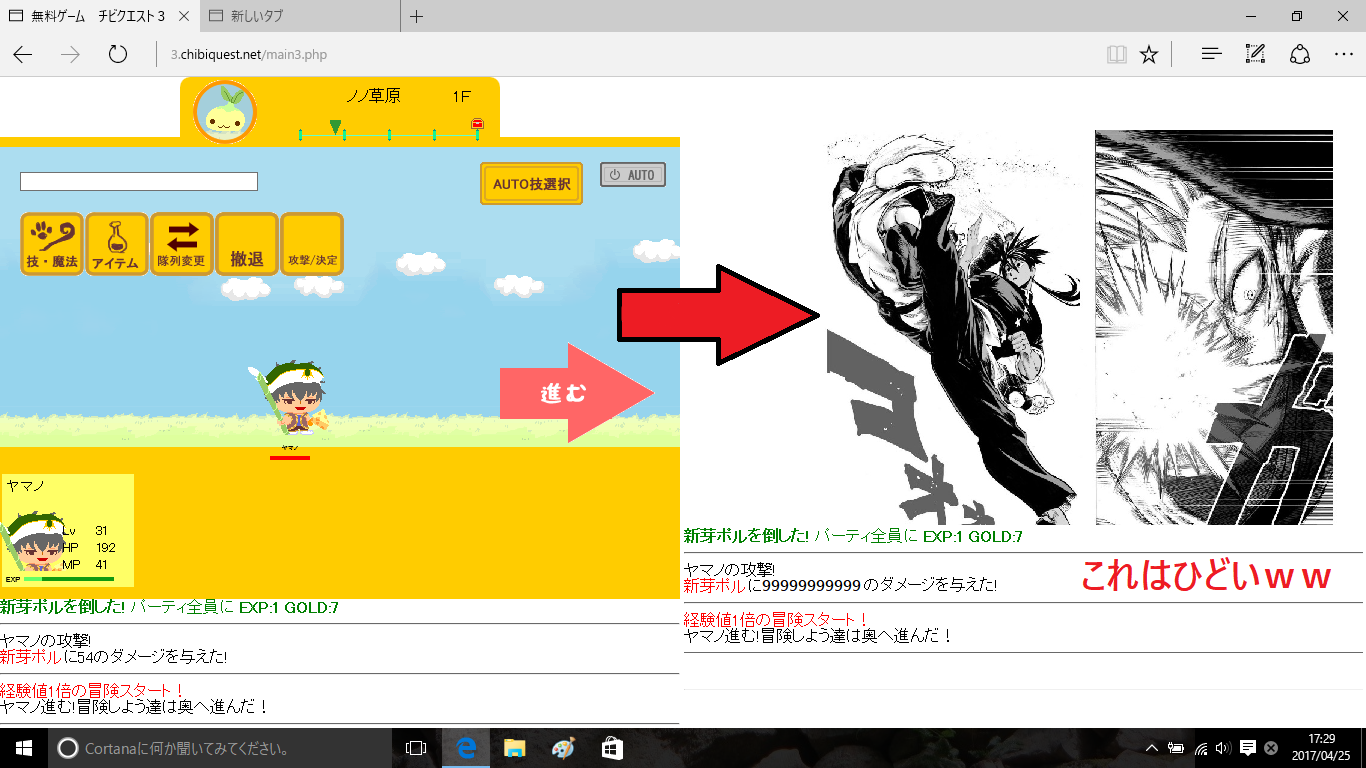
Task: Select the 隊列変更 formation swap button
Action: [182, 244]
